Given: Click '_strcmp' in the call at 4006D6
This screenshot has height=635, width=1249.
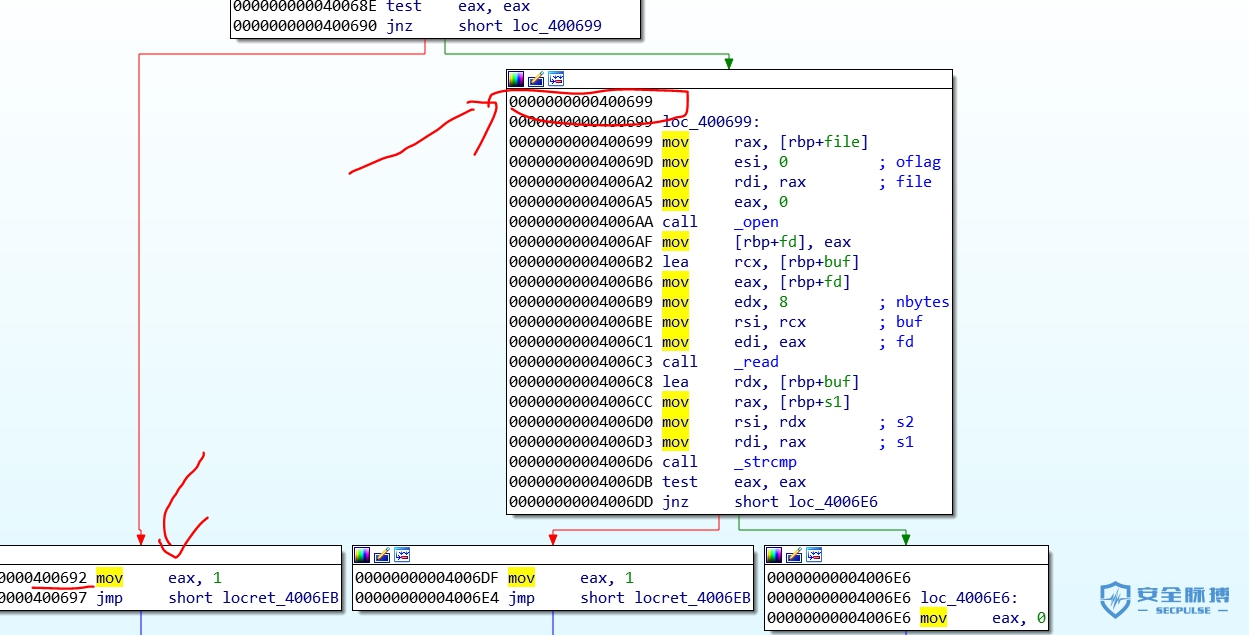Looking at the screenshot, I should click(765, 462).
